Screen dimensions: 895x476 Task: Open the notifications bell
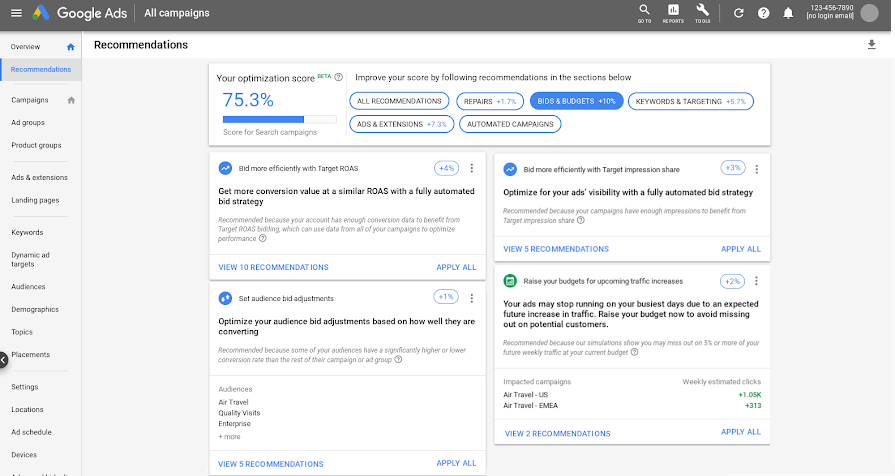coord(788,13)
